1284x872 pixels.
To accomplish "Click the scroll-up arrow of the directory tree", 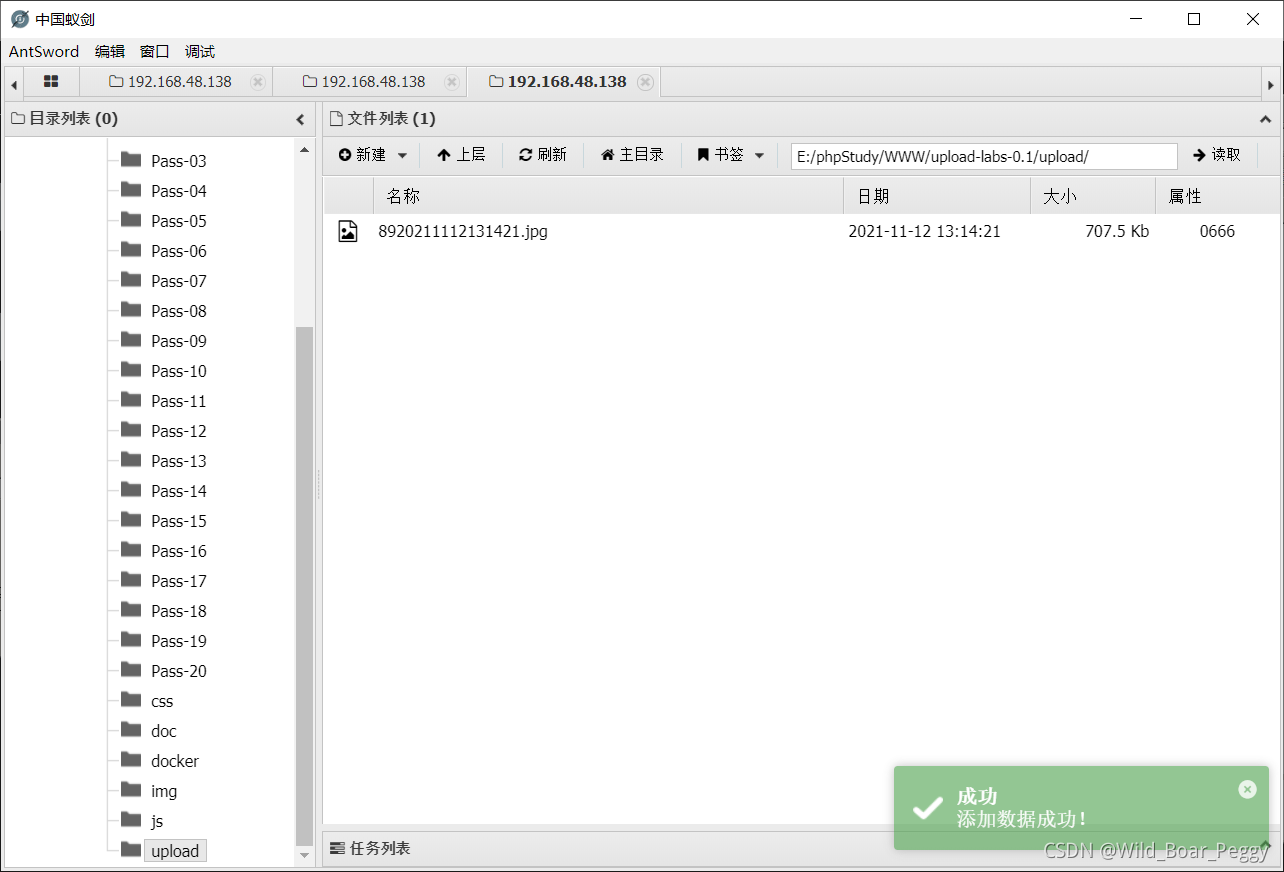I will (x=305, y=150).
